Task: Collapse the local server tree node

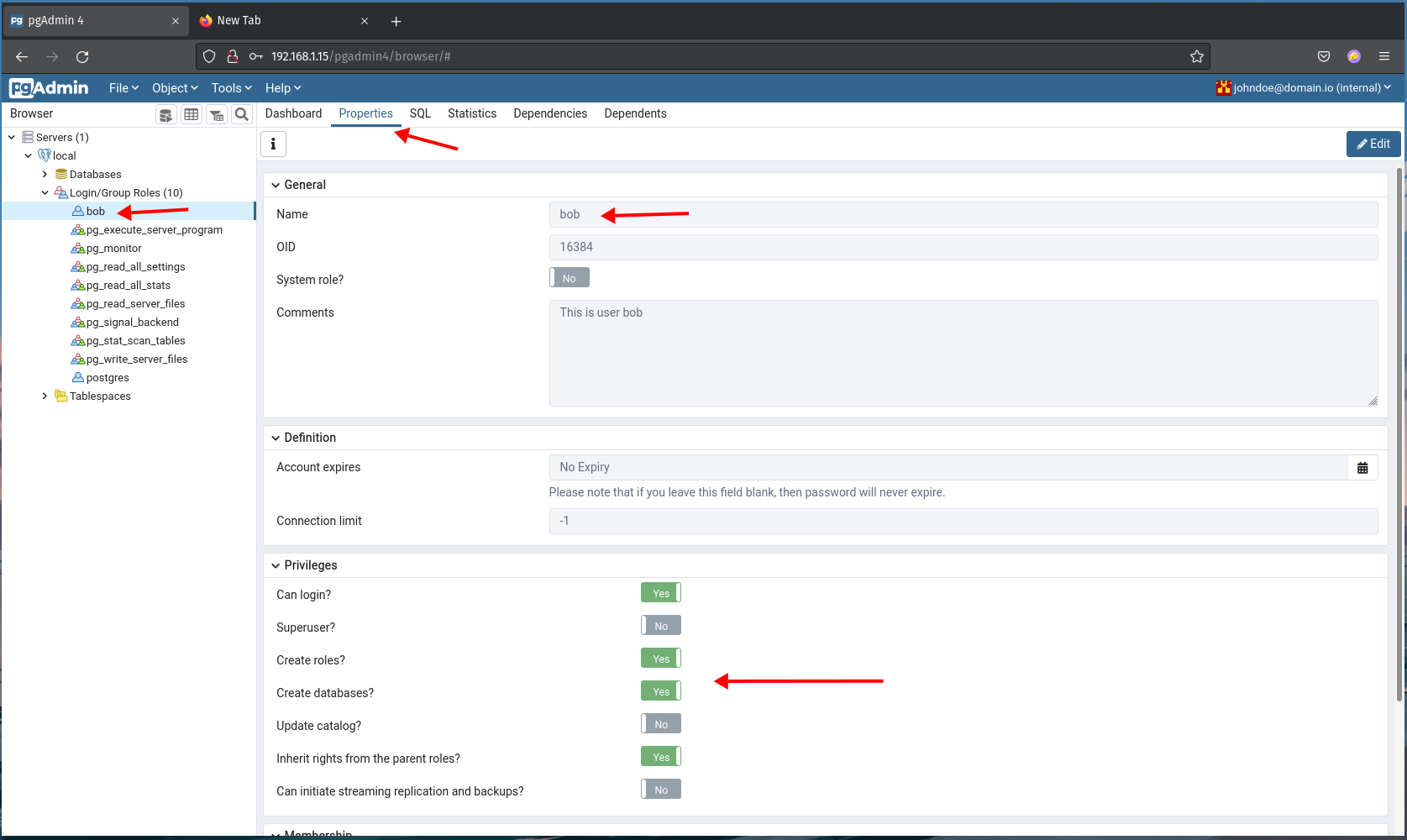Action: 29,156
